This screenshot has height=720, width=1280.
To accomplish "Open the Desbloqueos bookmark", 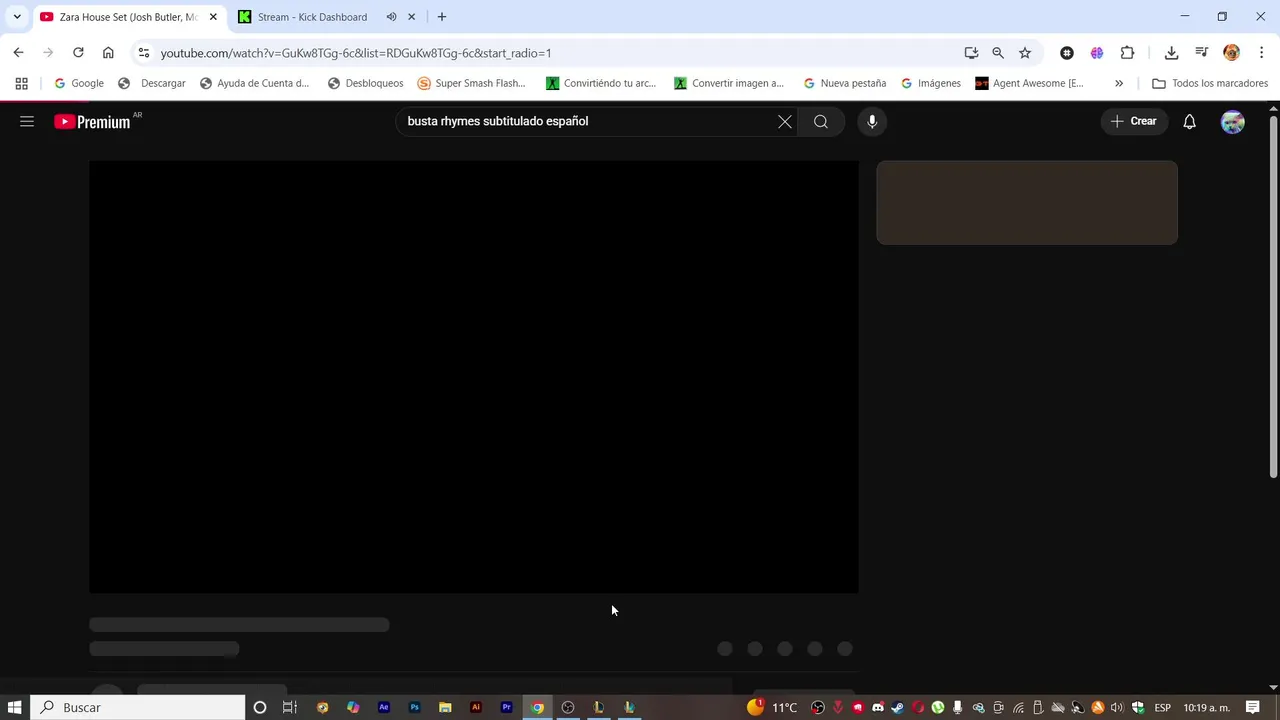I will [365, 83].
